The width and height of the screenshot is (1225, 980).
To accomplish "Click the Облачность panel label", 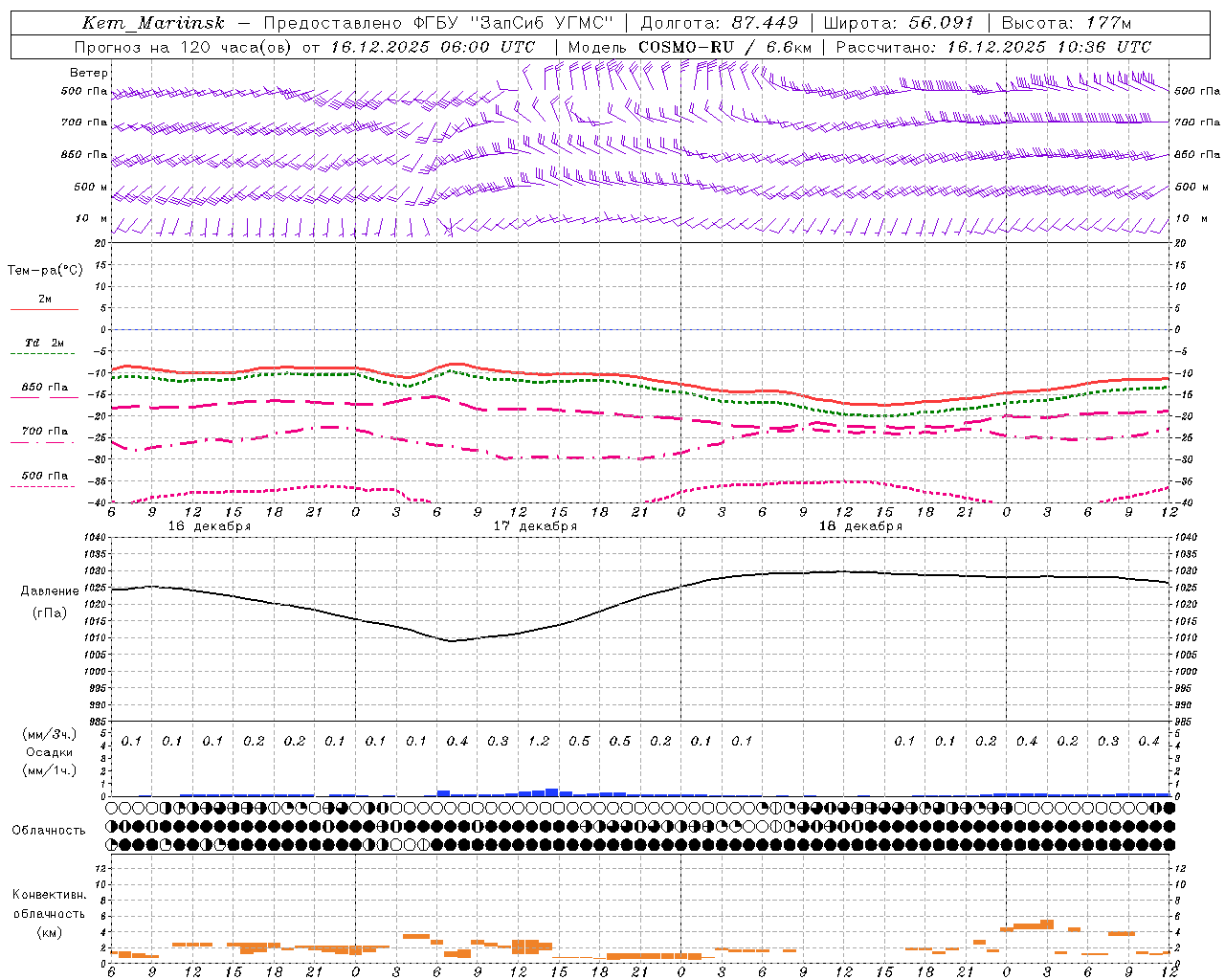I will (49, 831).
